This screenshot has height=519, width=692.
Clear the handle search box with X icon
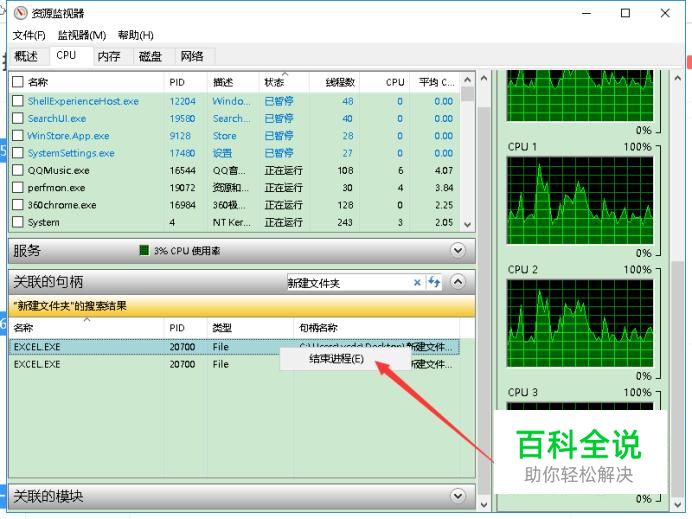tap(417, 282)
